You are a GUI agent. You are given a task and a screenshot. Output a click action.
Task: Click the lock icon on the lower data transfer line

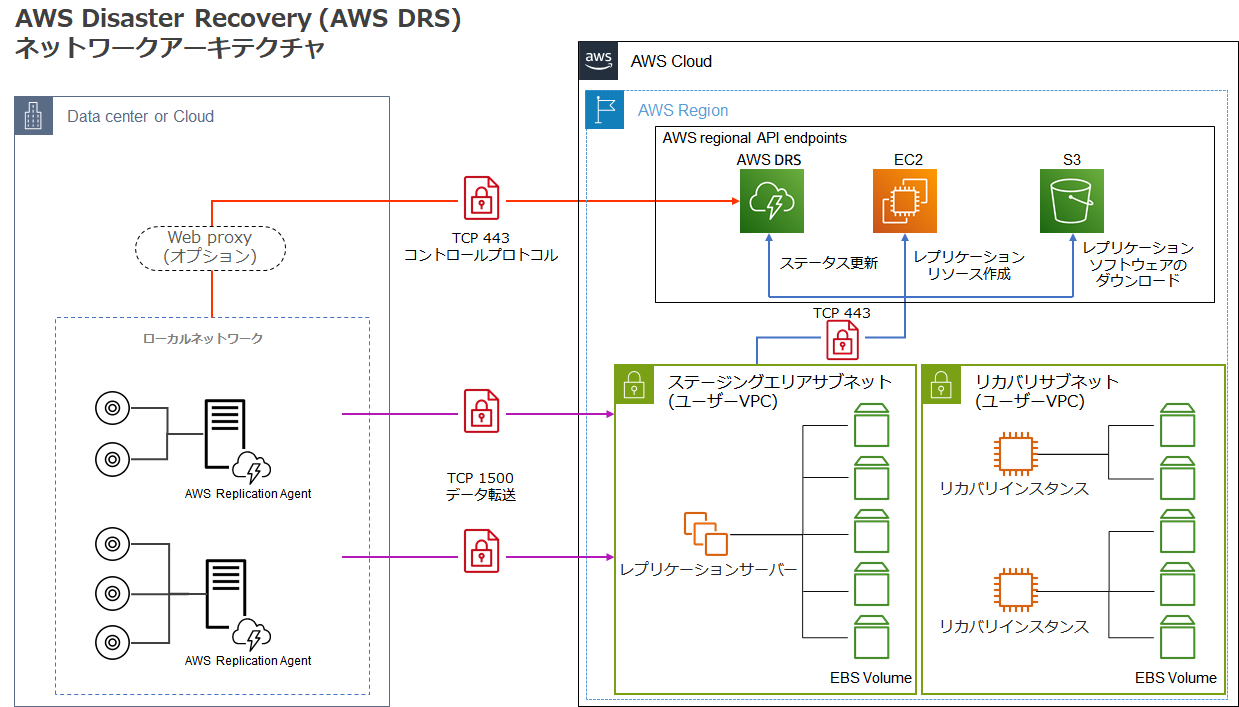(482, 551)
